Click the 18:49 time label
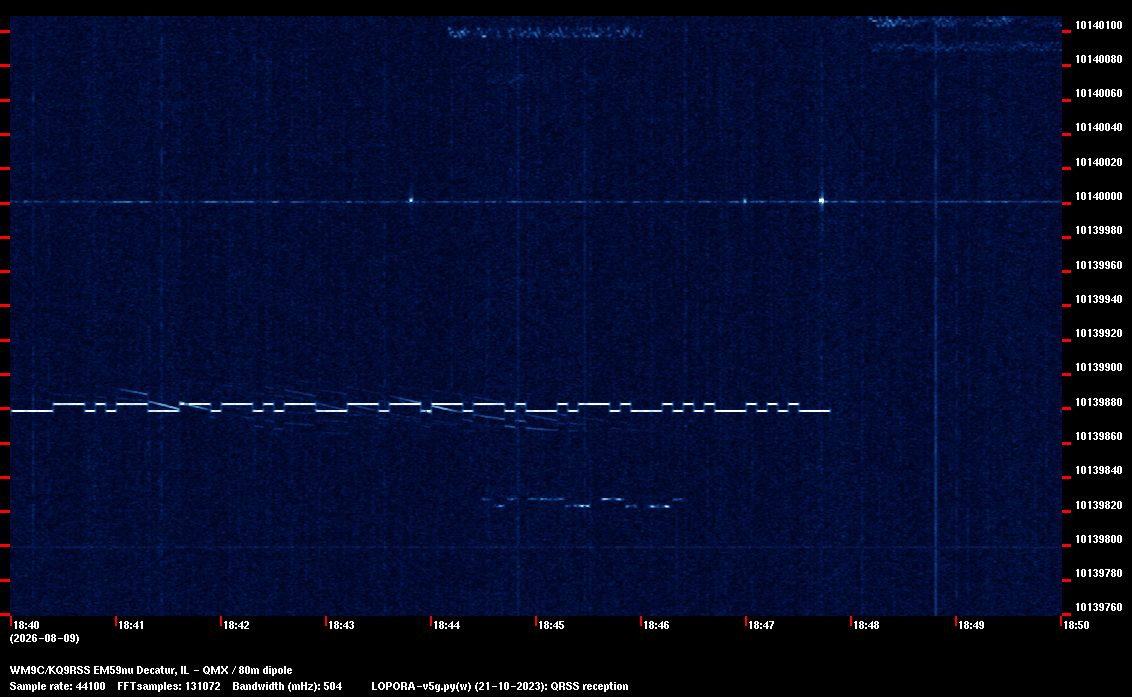This screenshot has height=697, width=1132. click(971, 625)
